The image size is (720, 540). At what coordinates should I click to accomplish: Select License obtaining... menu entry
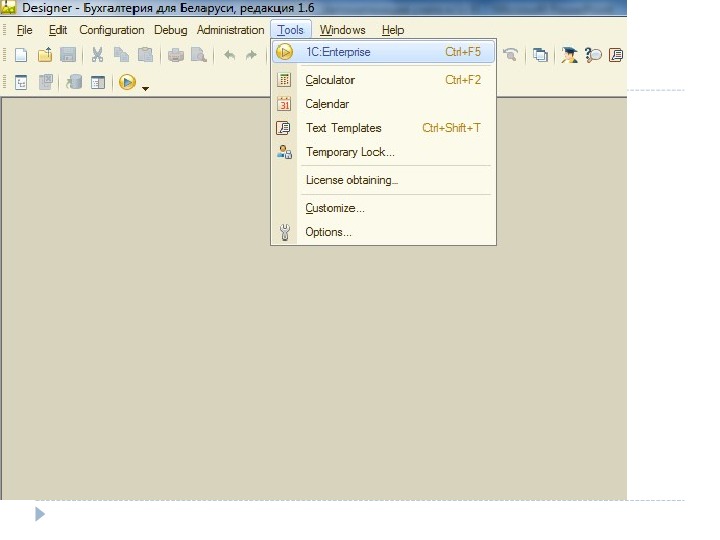(x=383, y=180)
